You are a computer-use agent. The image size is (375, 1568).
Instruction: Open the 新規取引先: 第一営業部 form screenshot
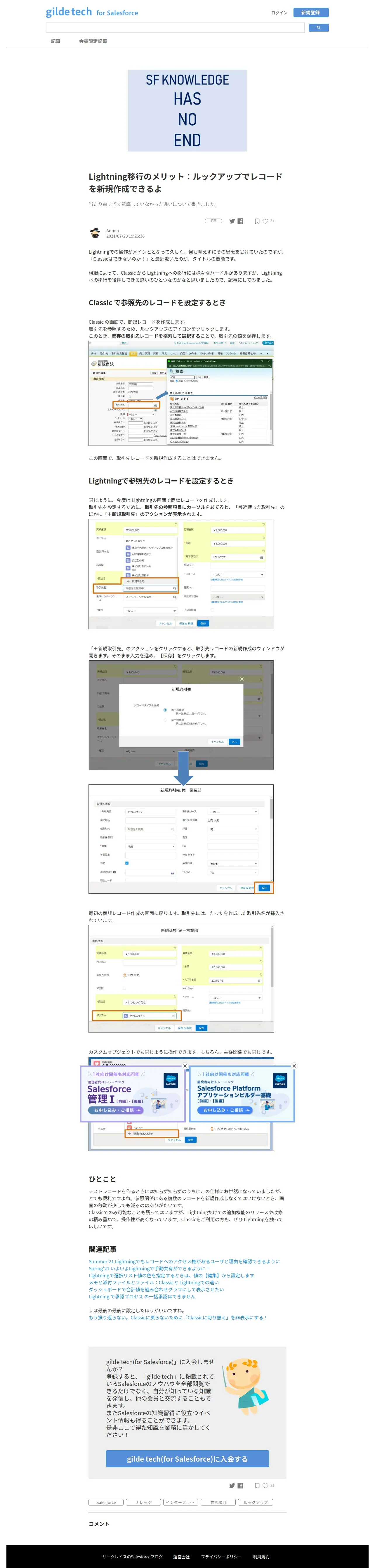point(181,839)
